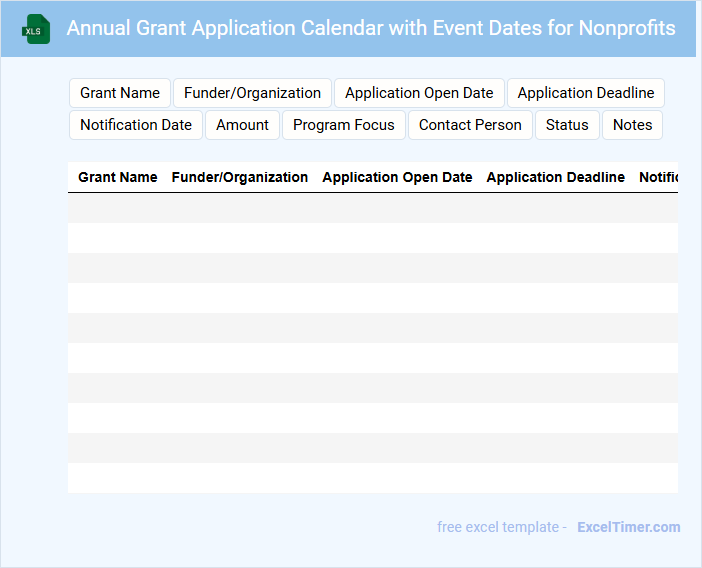Click the Application Deadline tag
The height and width of the screenshot is (568, 702).
[x=585, y=93]
